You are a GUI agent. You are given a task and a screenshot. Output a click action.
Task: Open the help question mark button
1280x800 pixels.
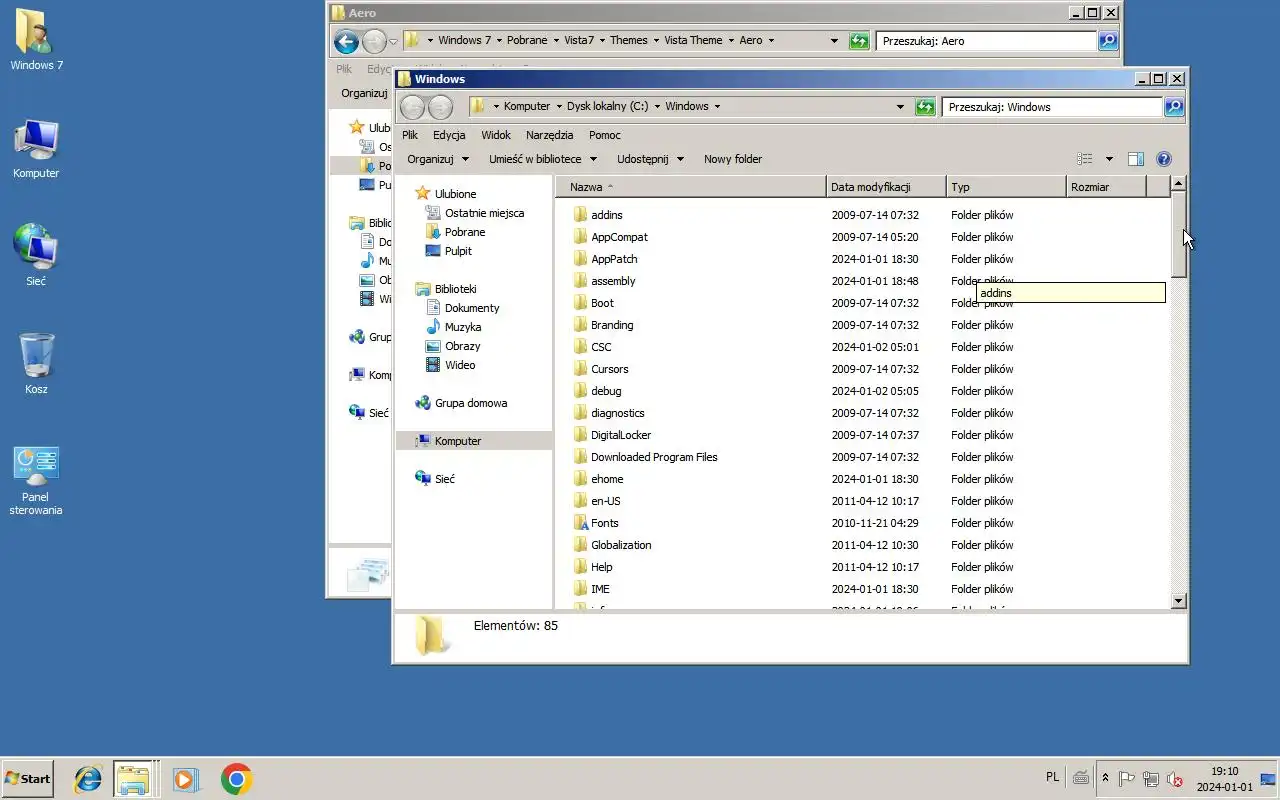point(1164,159)
